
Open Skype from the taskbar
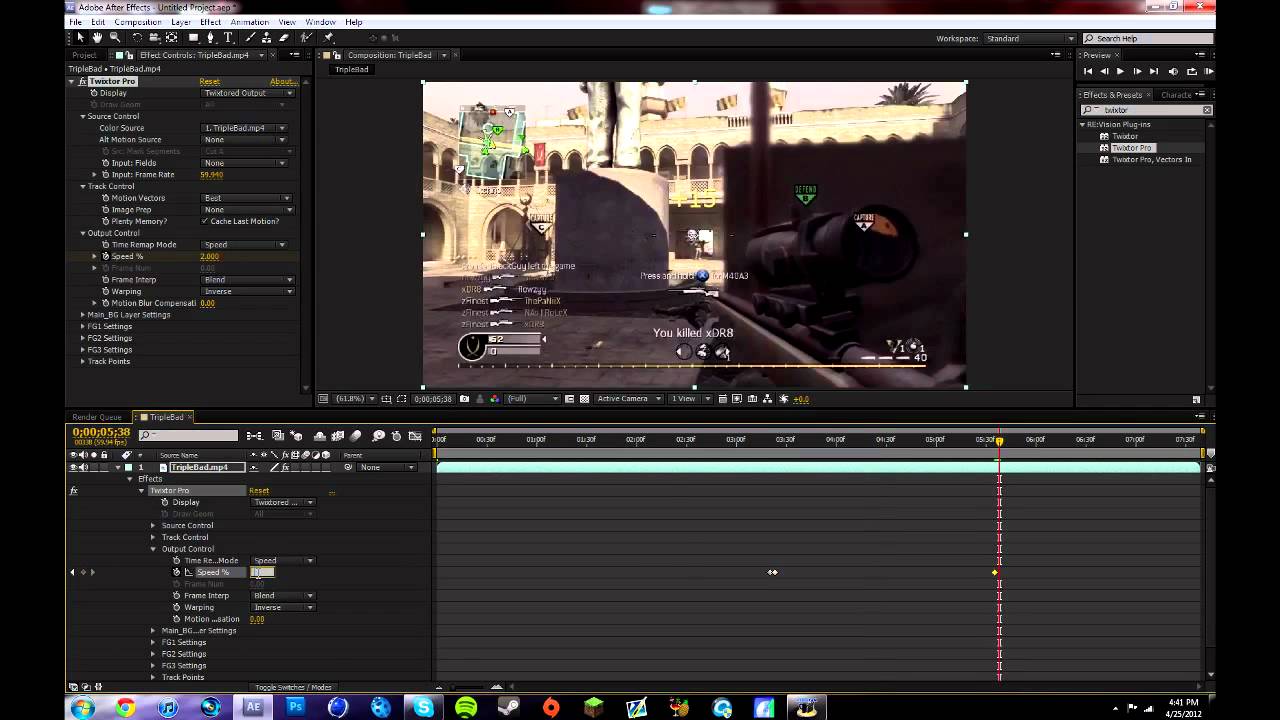pos(424,707)
